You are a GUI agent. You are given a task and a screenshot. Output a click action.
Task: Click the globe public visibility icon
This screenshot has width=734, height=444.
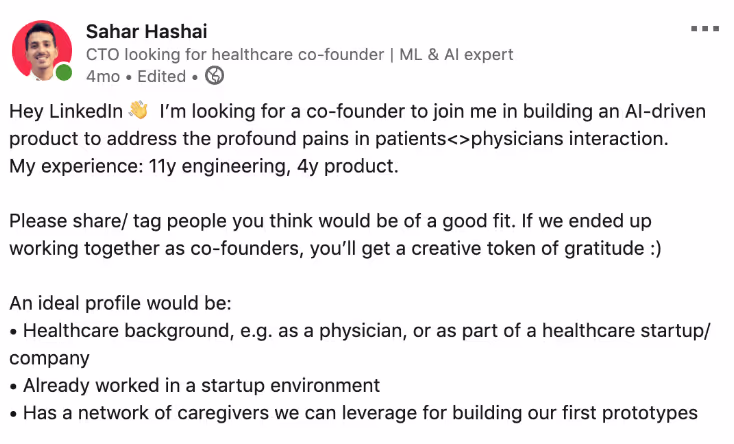(214, 75)
